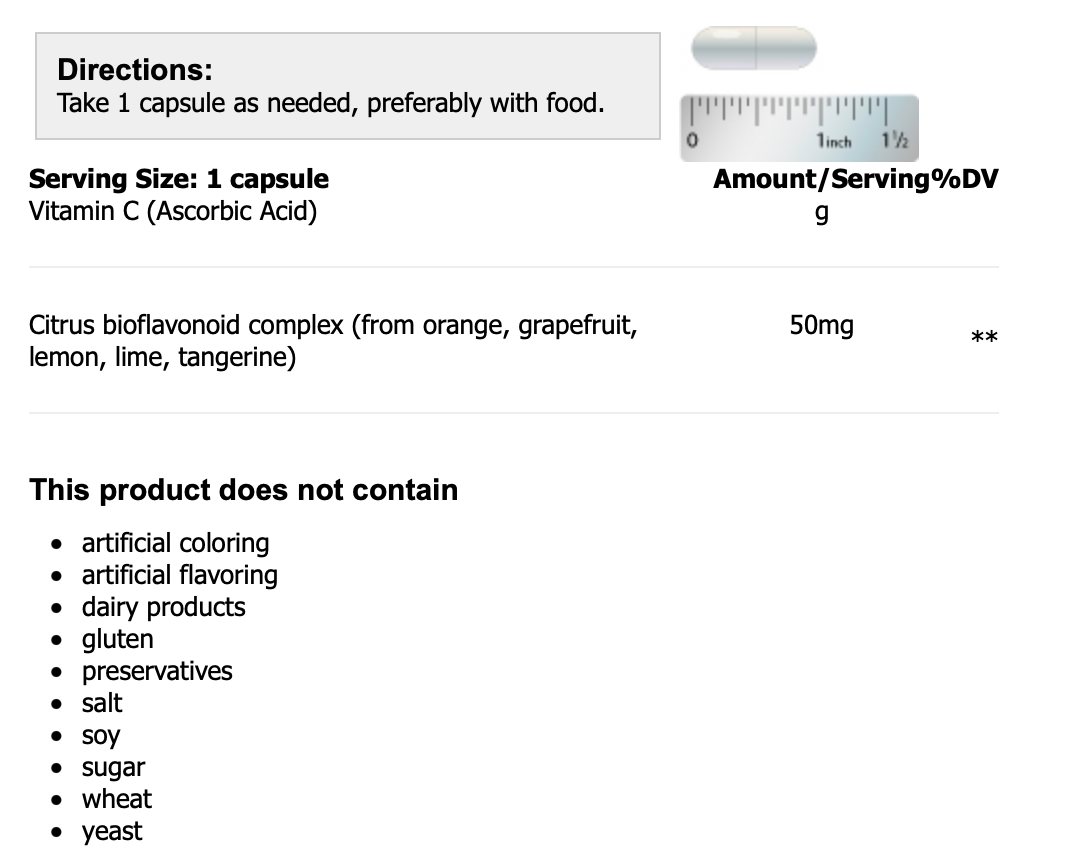Select the preservatives list item
Image resolution: width=1090 pixels, height=866 pixels.
point(157,671)
